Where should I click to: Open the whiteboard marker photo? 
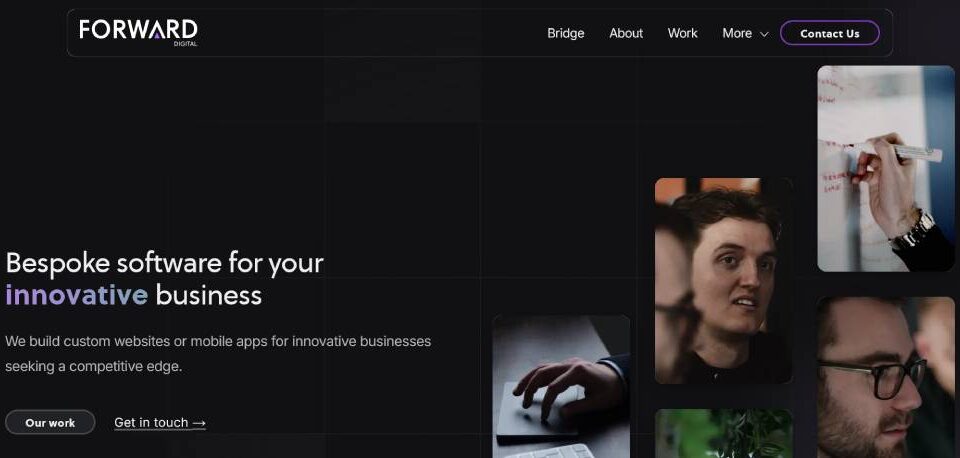coord(885,168)
